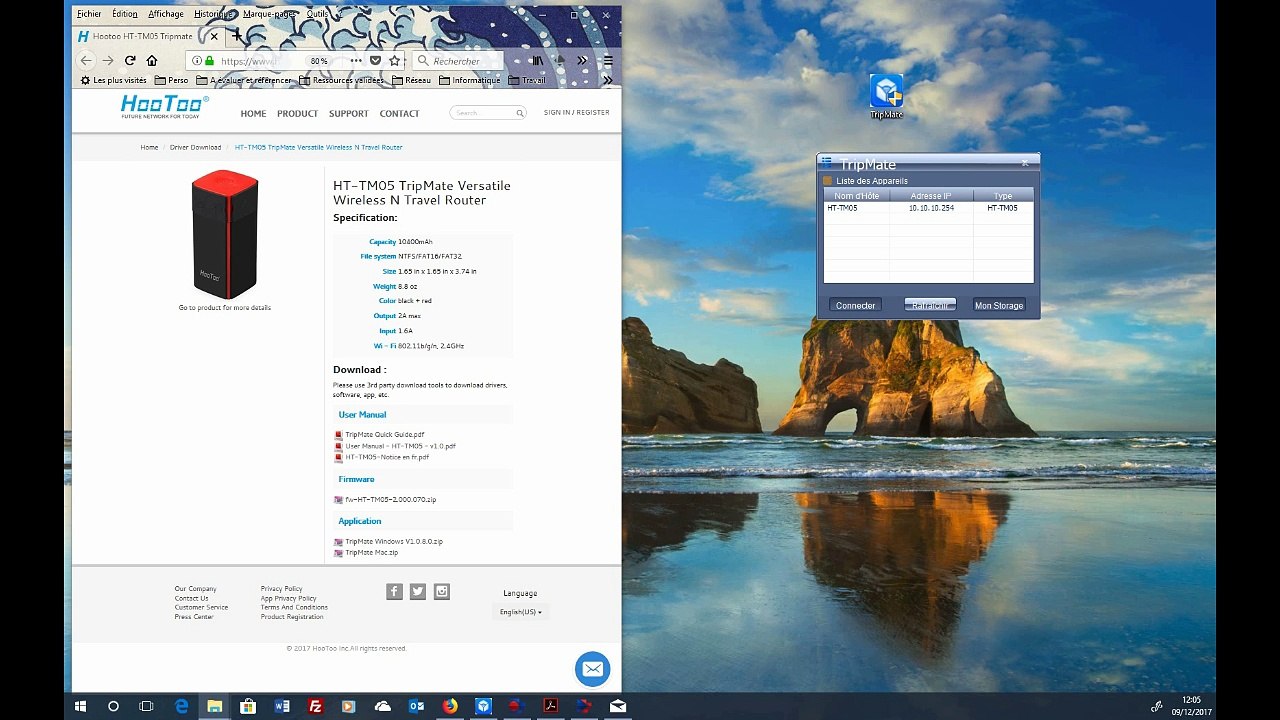Open the Outils menu
This screenshot has width=1280, height=720.
(x=318, y=14)
